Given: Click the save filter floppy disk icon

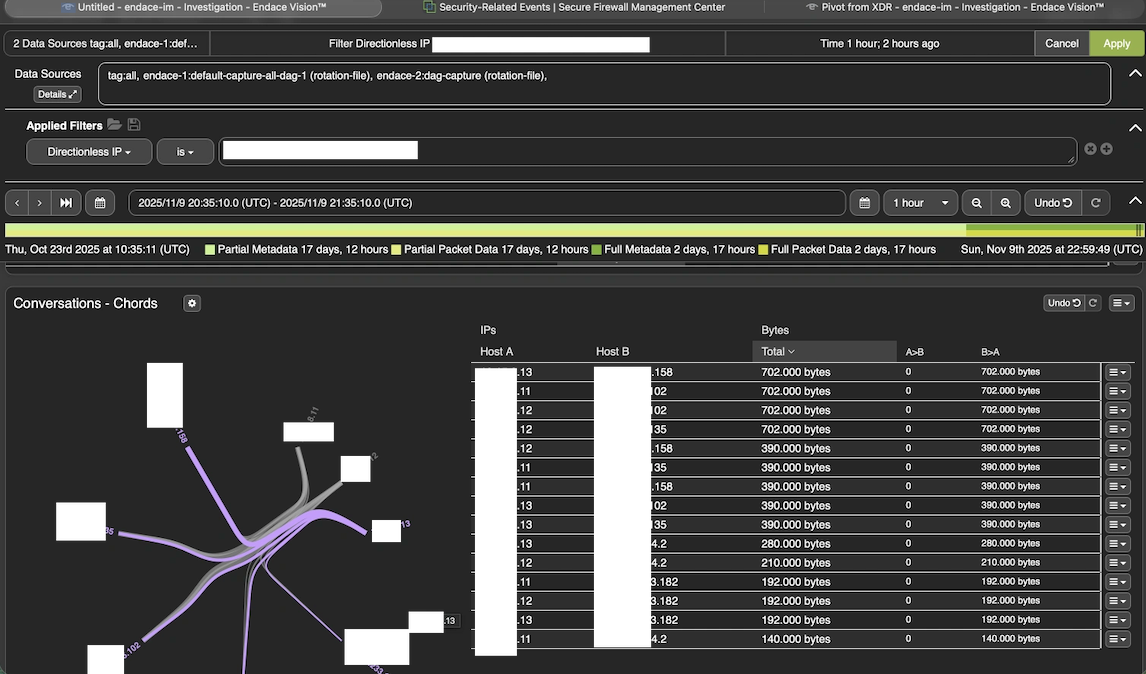Looking at the screenshot, I should [x=134, y=125].
